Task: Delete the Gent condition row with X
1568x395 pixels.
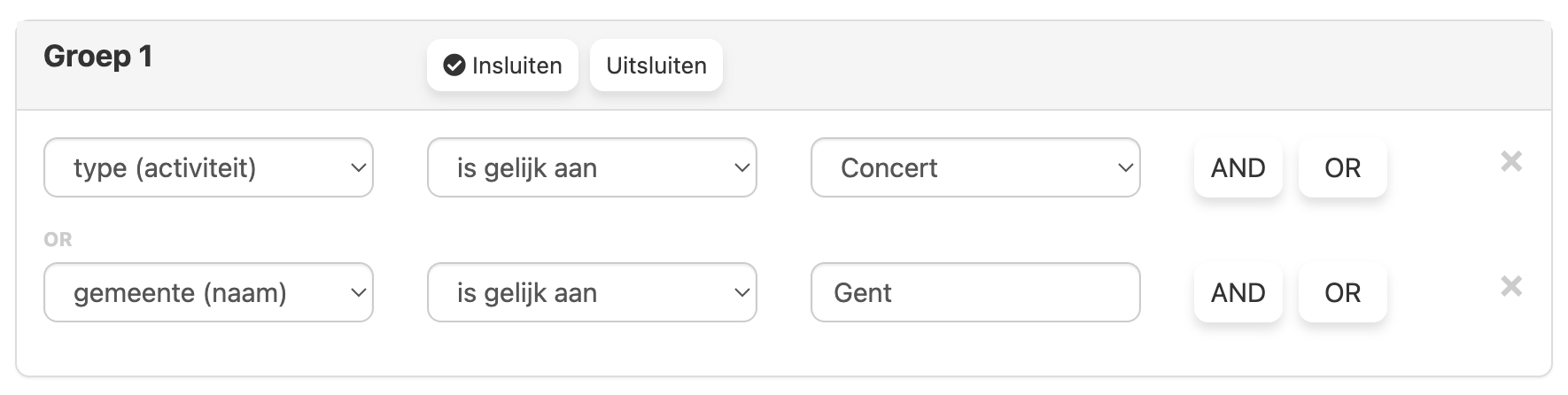Action: coord(1511,286)
